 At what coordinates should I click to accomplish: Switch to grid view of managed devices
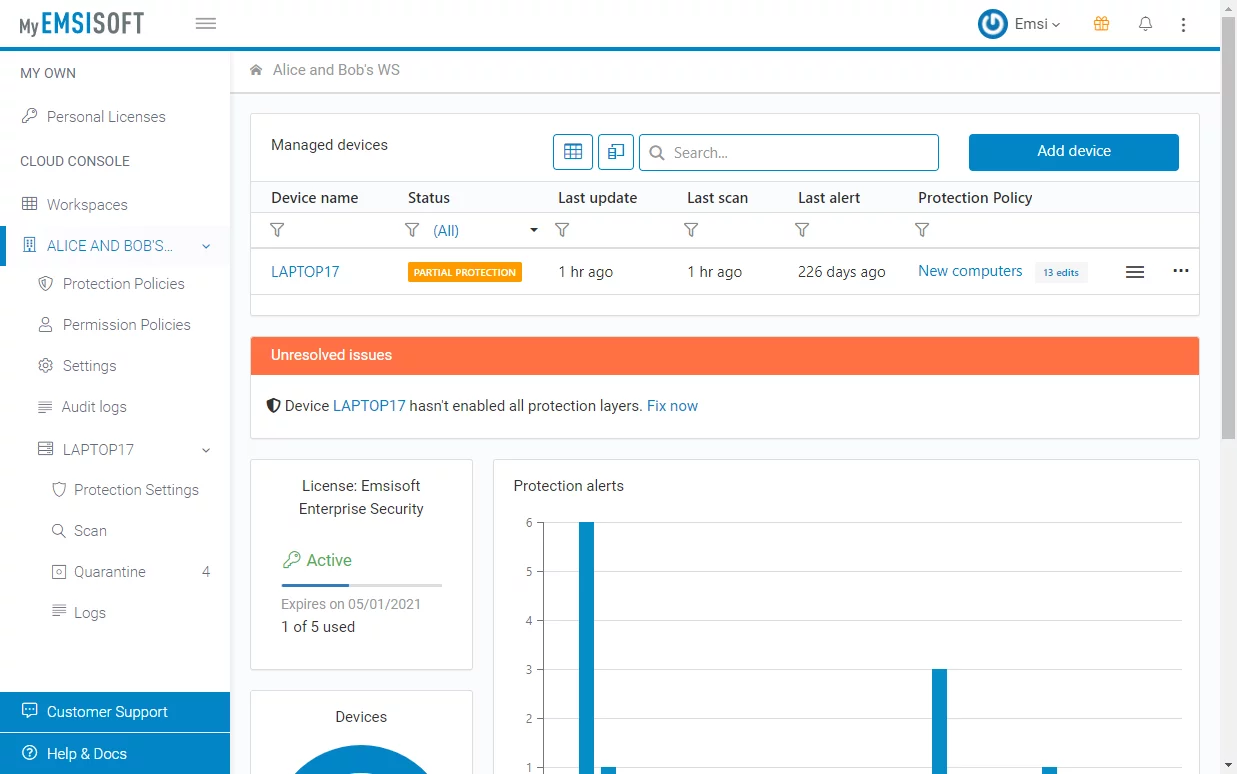[x=573, y=152]
